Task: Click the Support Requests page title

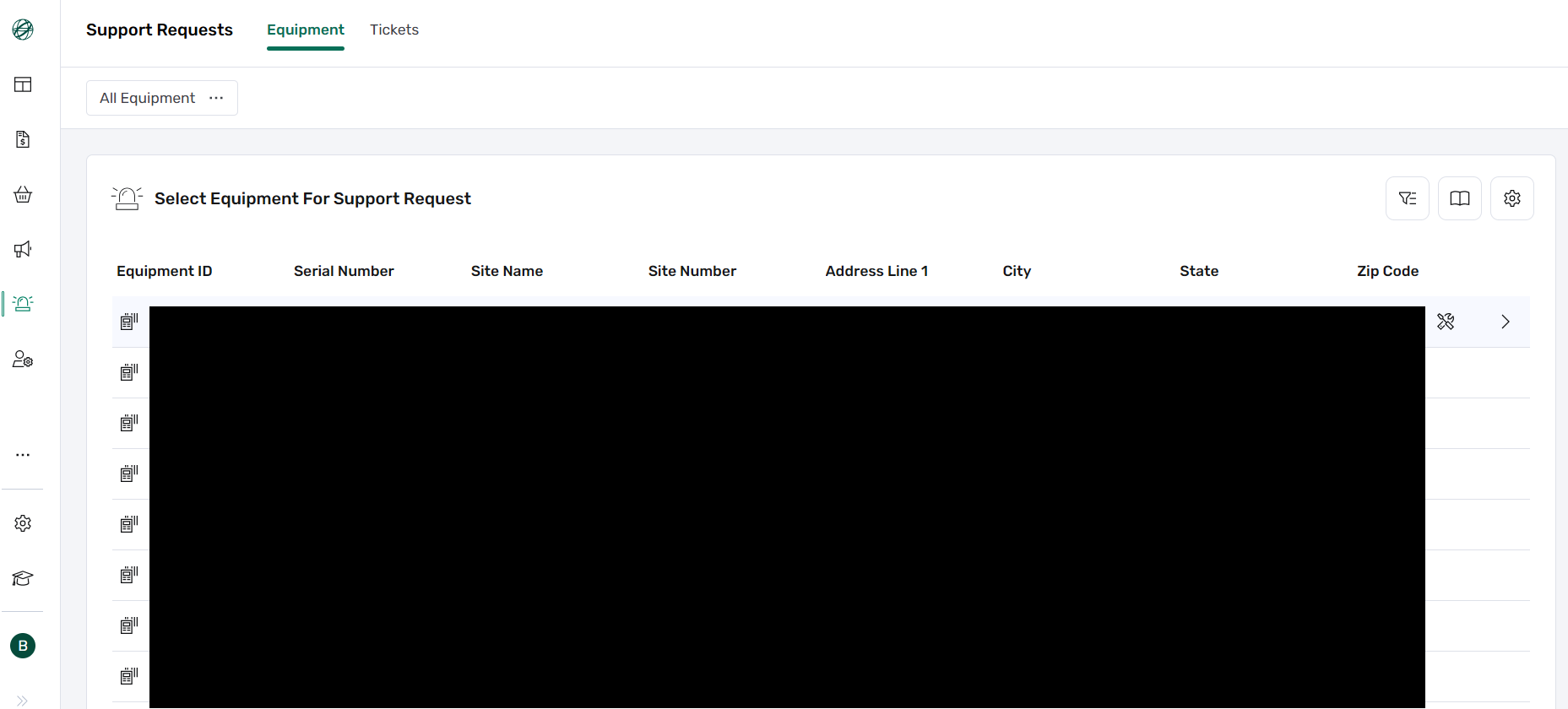Action: click(160, 30)
